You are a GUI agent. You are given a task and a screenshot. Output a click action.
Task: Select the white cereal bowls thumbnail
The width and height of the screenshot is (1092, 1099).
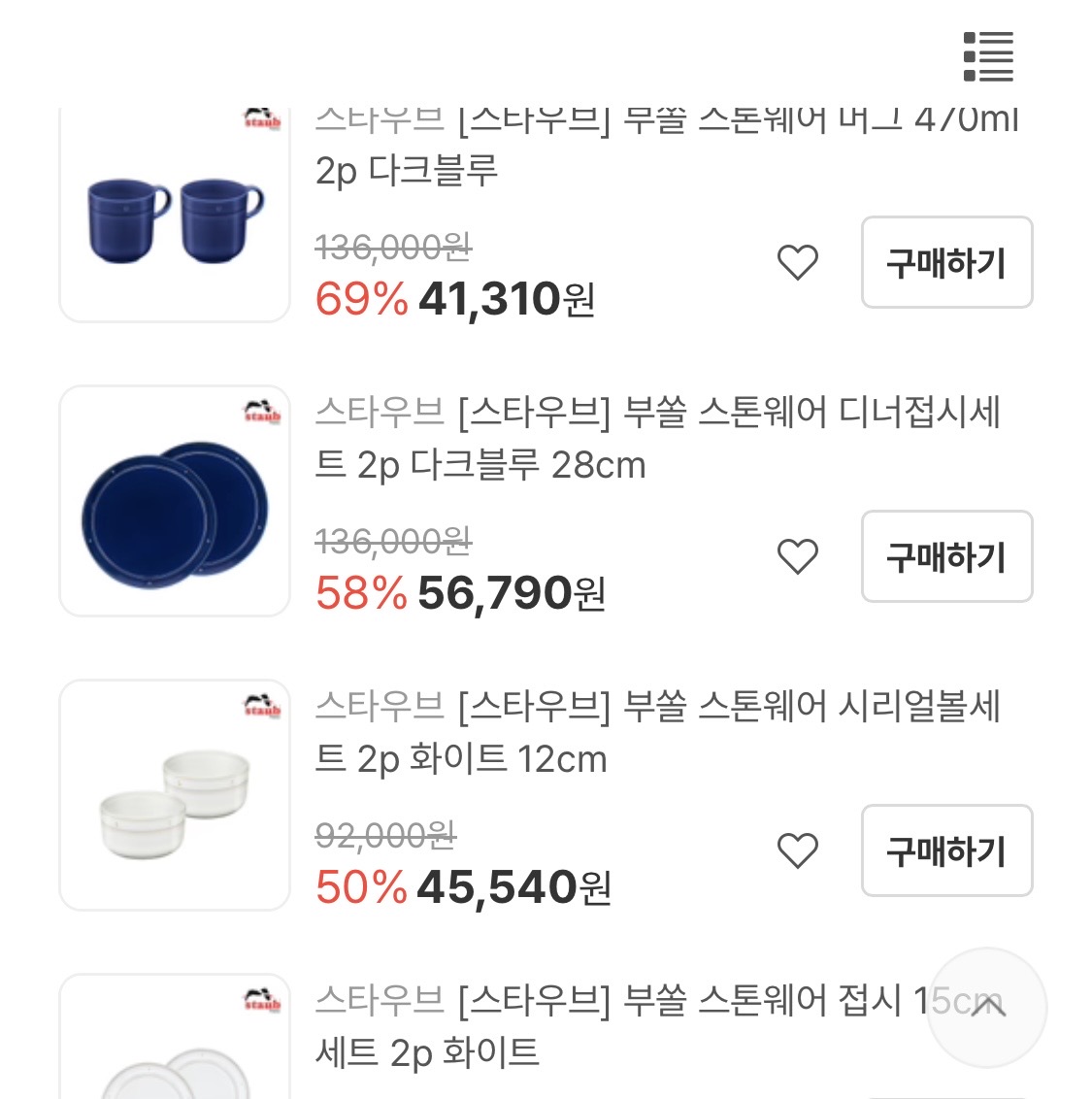(175, 796)
